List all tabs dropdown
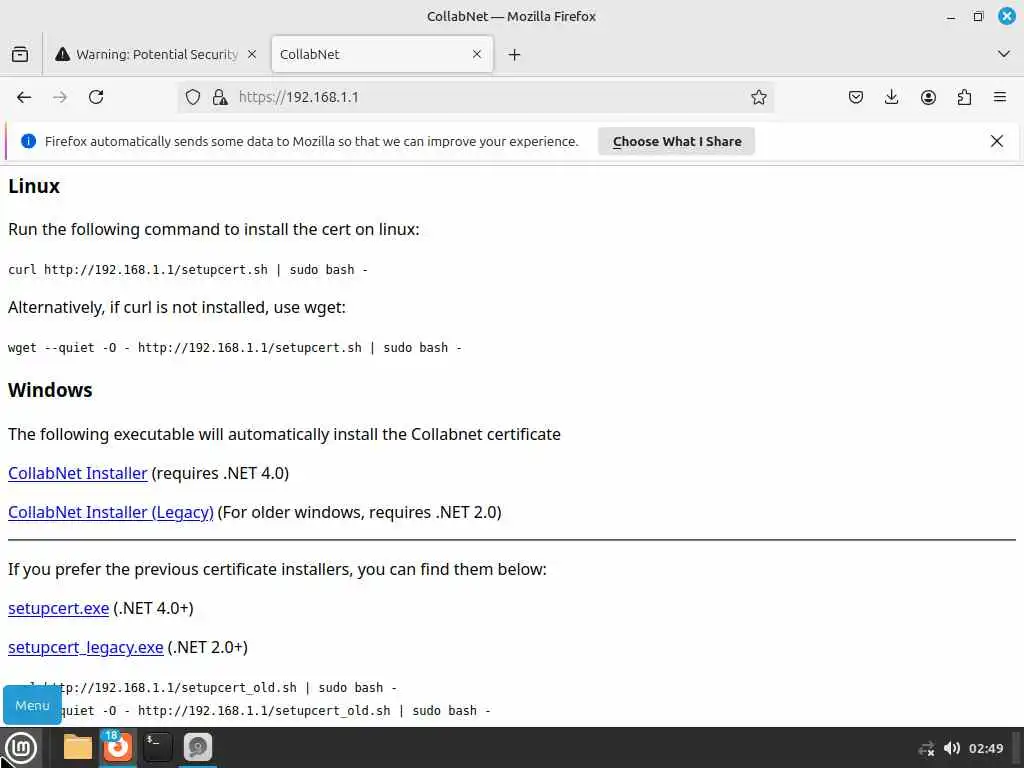 click(1004, 54)
